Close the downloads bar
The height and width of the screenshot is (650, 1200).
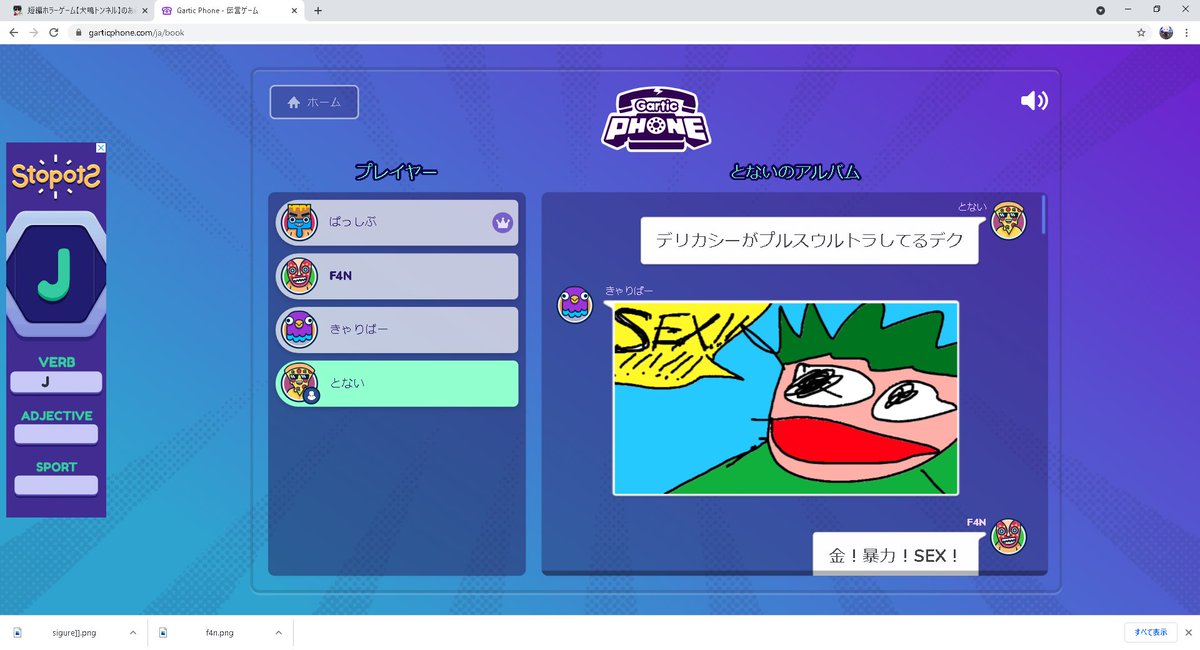pyautogui.click(x=1187, y=632)
